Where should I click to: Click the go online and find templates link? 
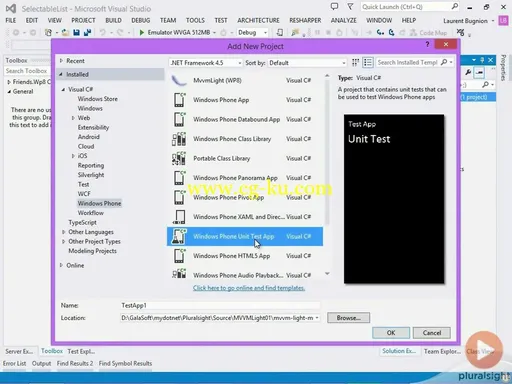click(249, 288)
